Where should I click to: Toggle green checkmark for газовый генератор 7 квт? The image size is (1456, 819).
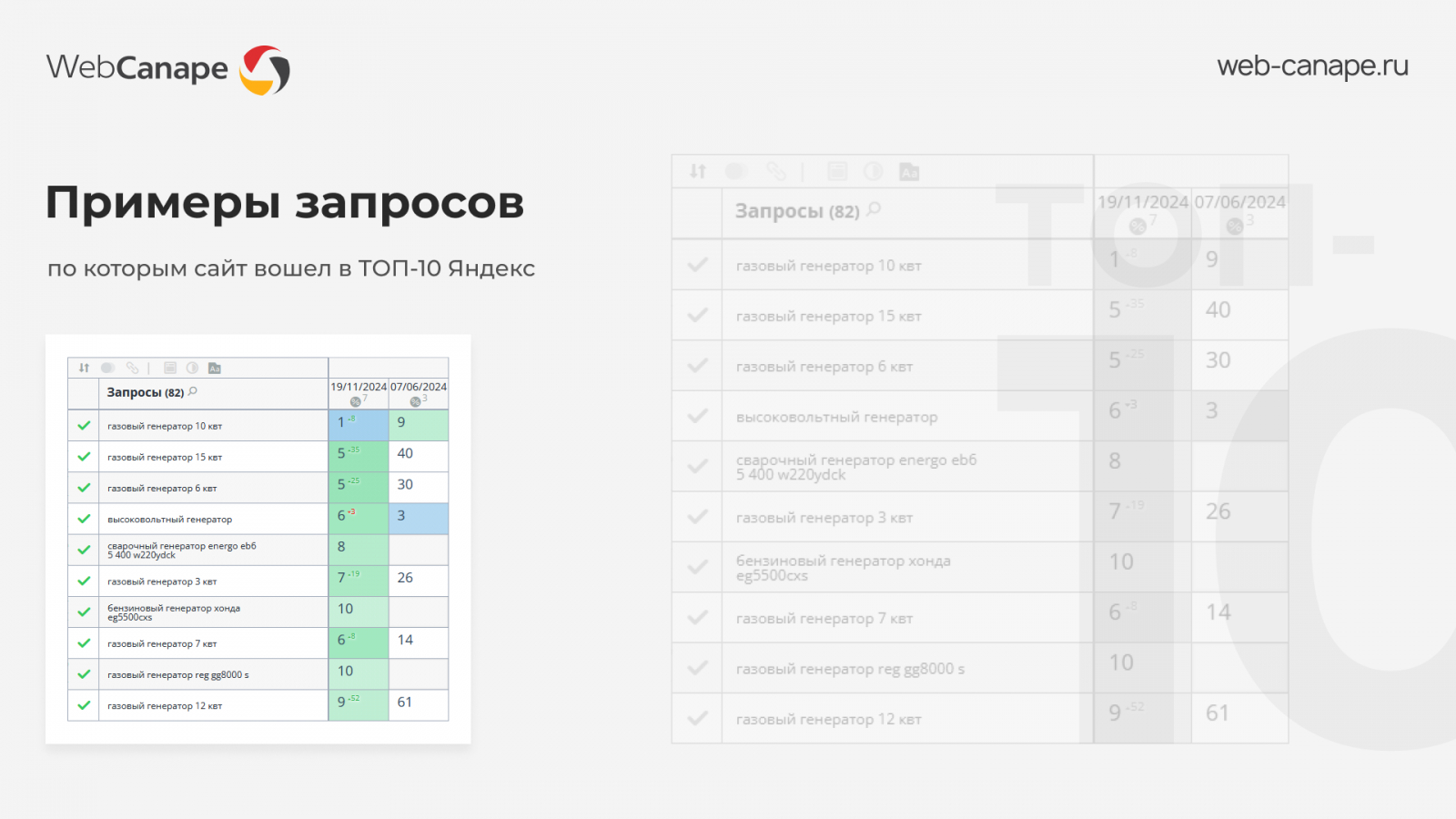coord(84,642)
